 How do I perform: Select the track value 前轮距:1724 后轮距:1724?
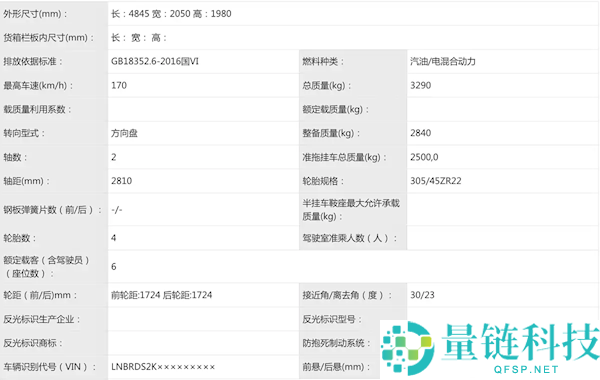click(161, 295)
